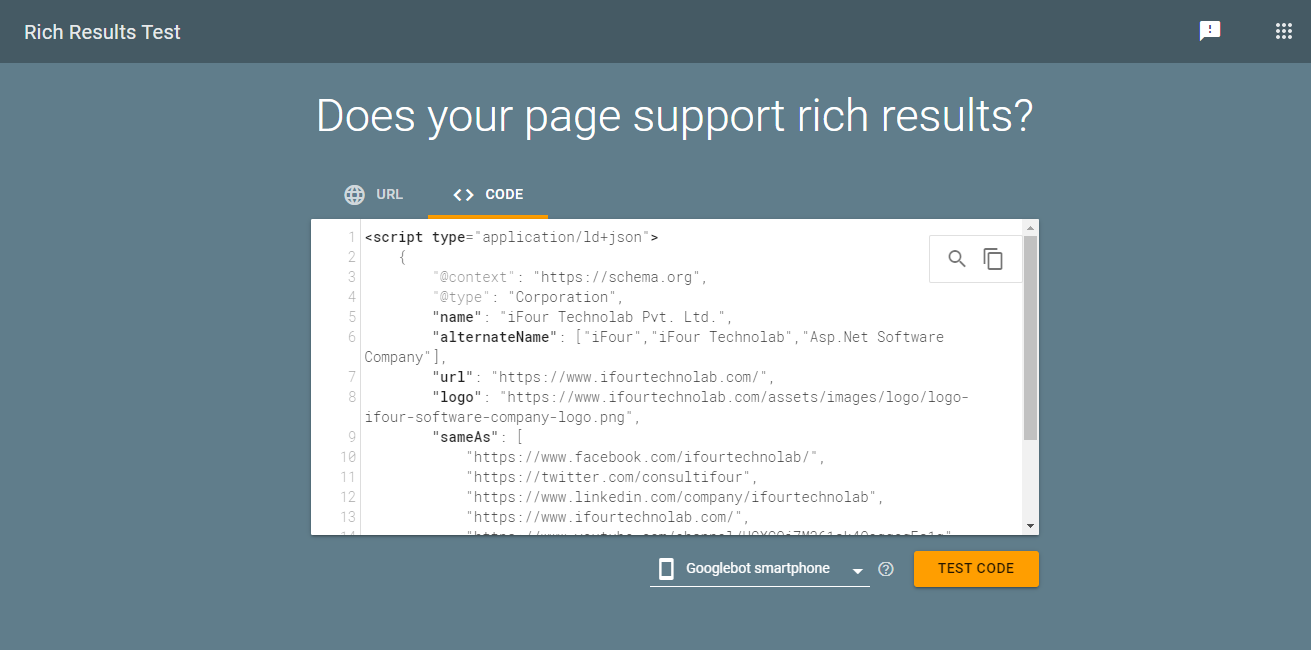Click the "https://schema.org" value

[x=616, y=277]
